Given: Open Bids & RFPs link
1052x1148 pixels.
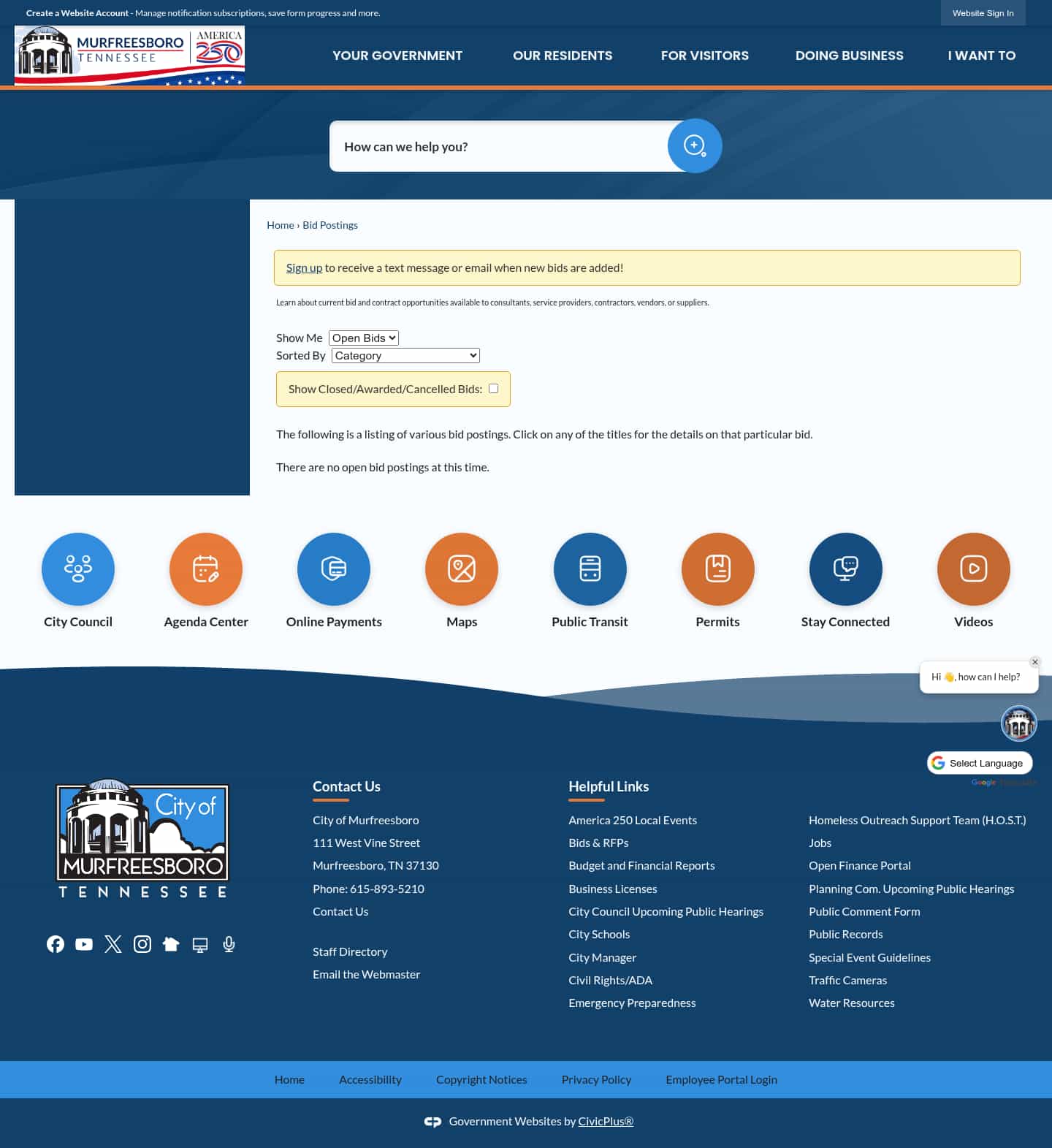Looking at the screenshot, I should tap(598, 843).
